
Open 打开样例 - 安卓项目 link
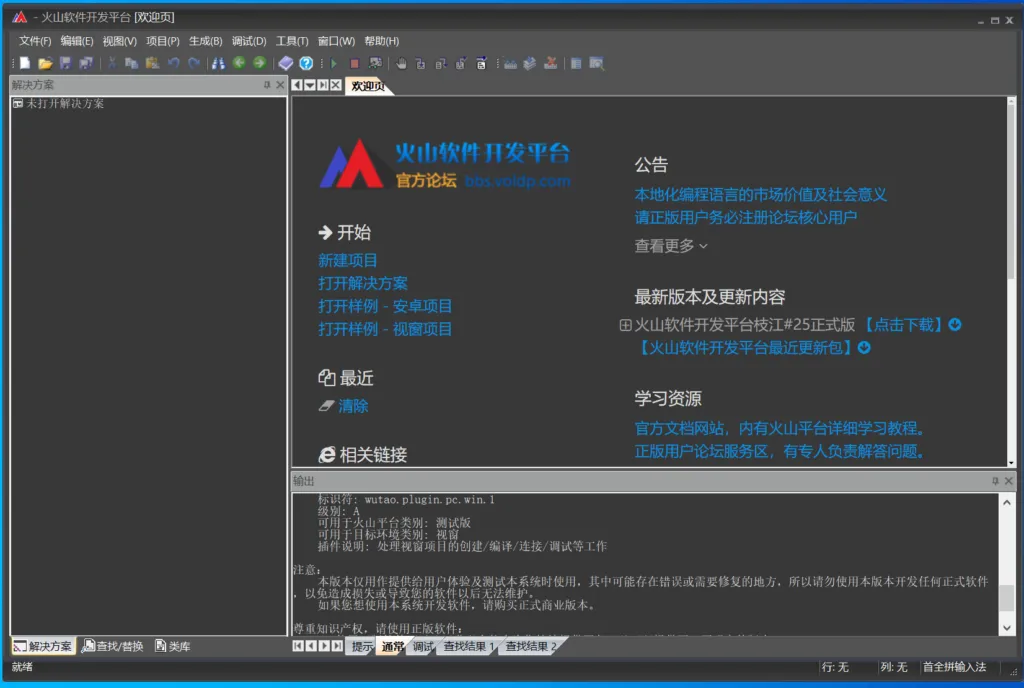(x=385, y=306)
